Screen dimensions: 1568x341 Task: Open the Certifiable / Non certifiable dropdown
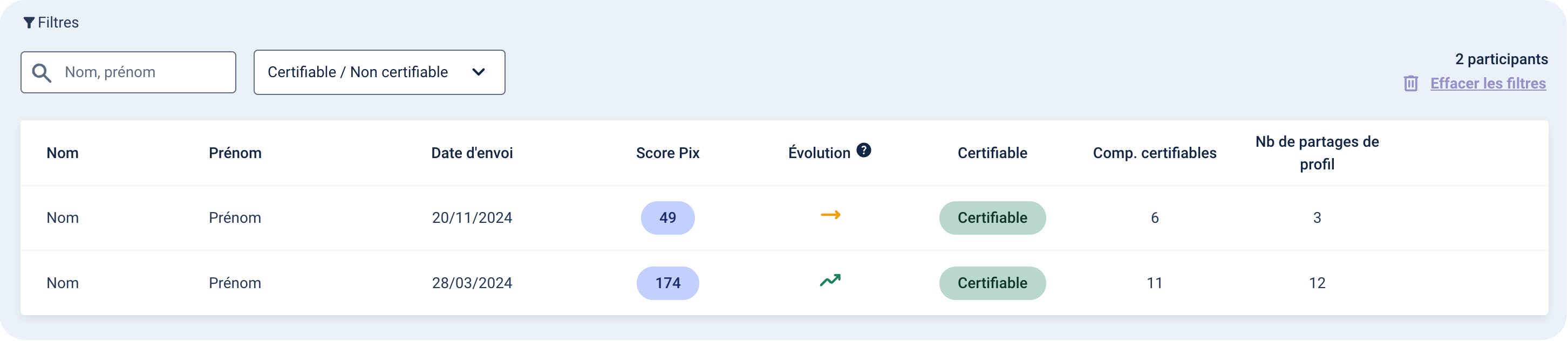(379, 72)
